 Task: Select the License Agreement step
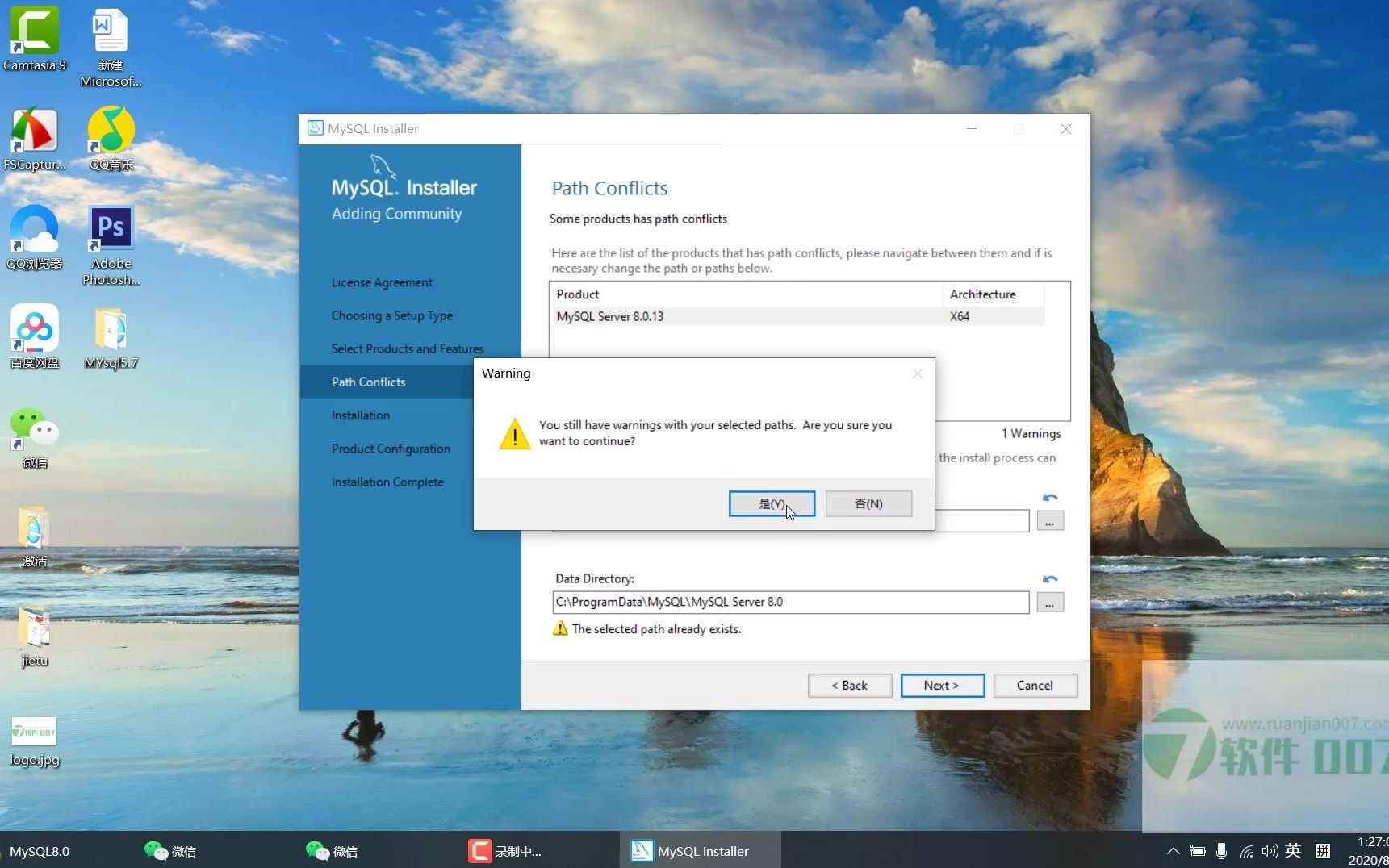tap(382, 282)
